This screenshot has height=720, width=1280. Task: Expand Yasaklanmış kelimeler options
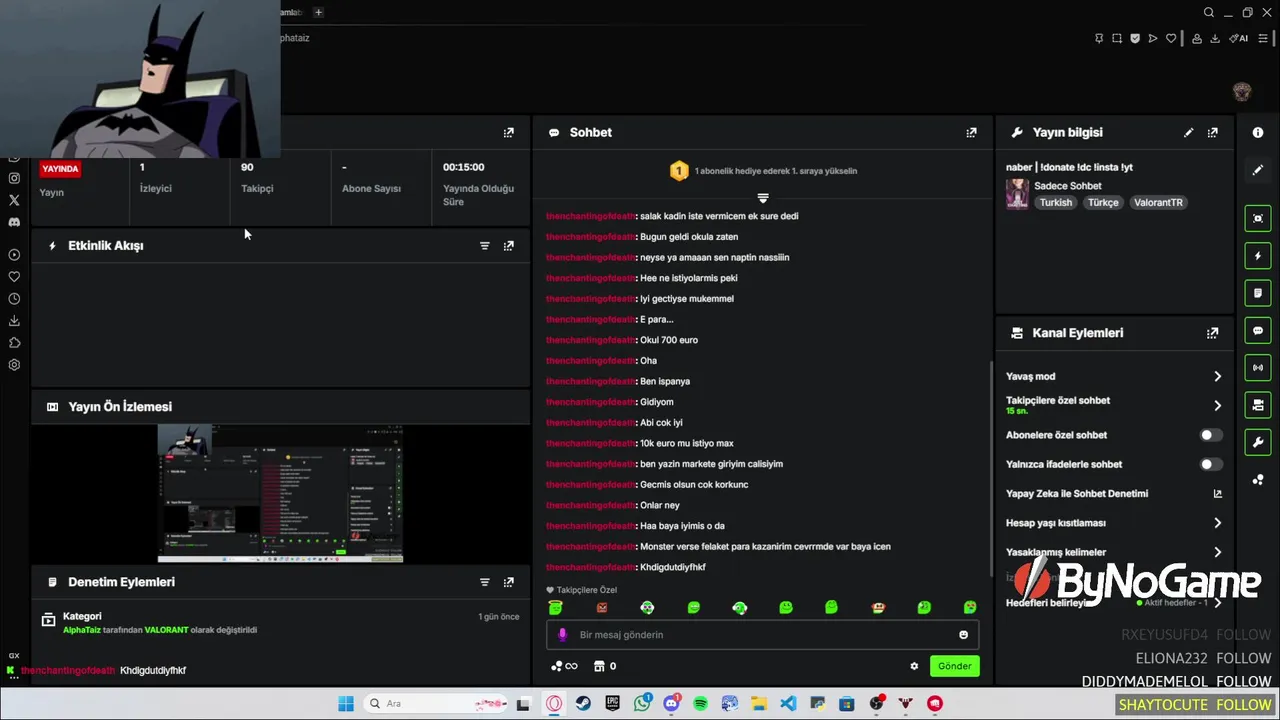pyautogui.click(x=1217, y=552)
